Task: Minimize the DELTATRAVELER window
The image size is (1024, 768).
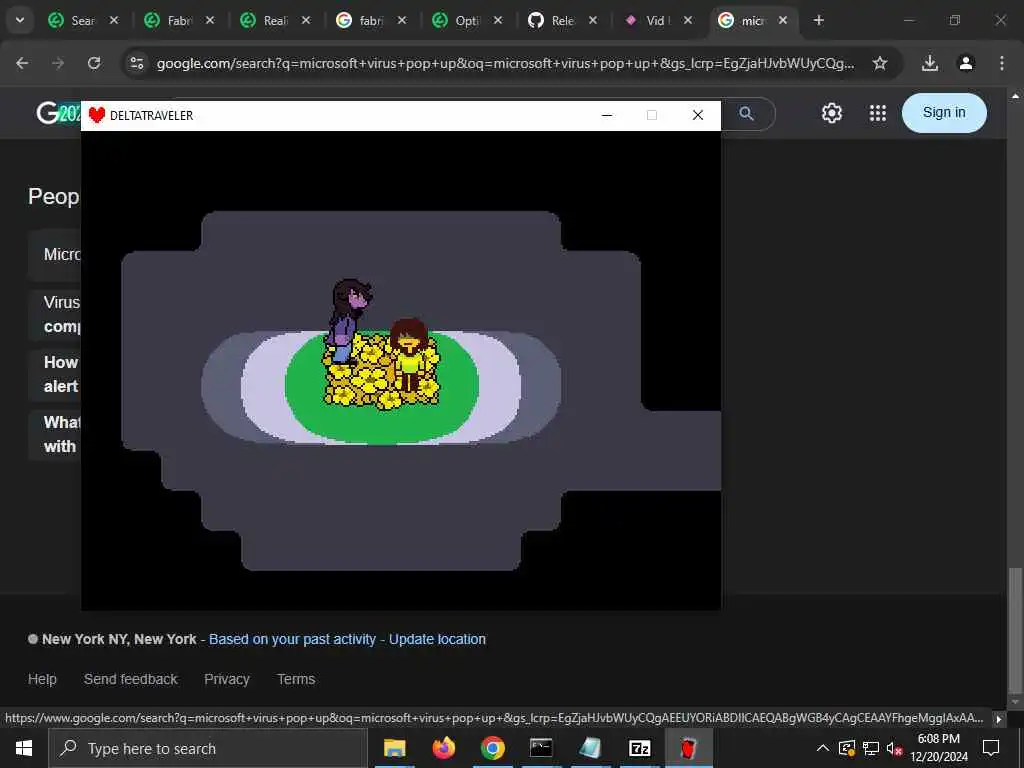Action: coord(607,116)
